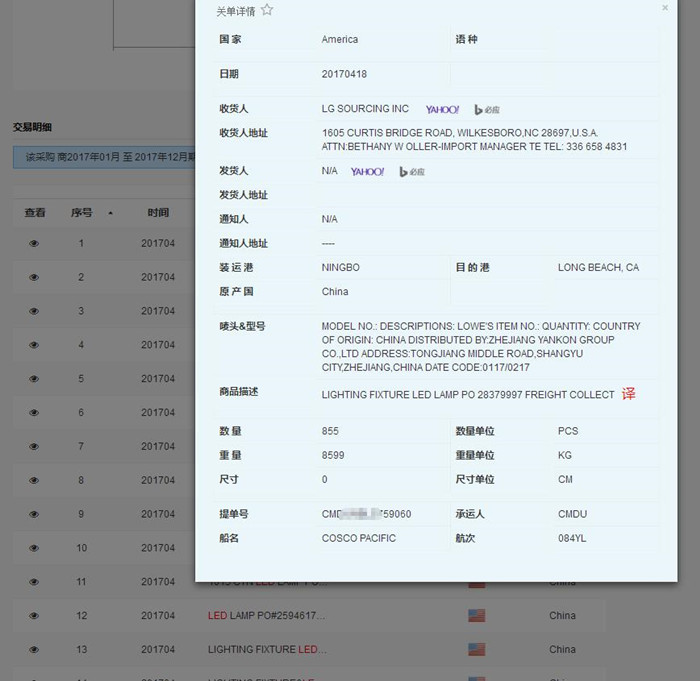700x681 pixels.
Task: Select size unit CM
Action: click(565, 479)
